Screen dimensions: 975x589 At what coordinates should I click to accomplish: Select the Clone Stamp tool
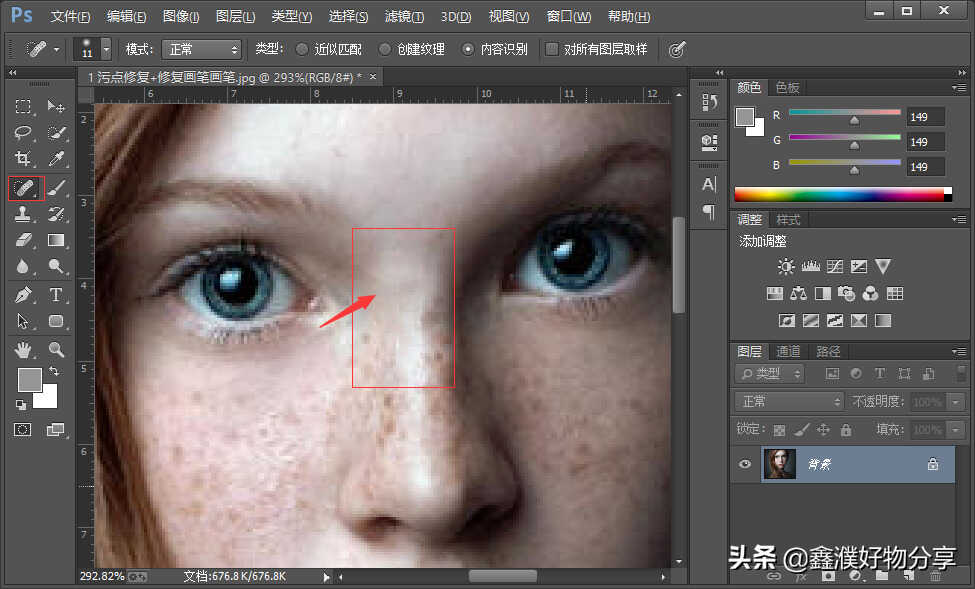[x=23, y=214]
